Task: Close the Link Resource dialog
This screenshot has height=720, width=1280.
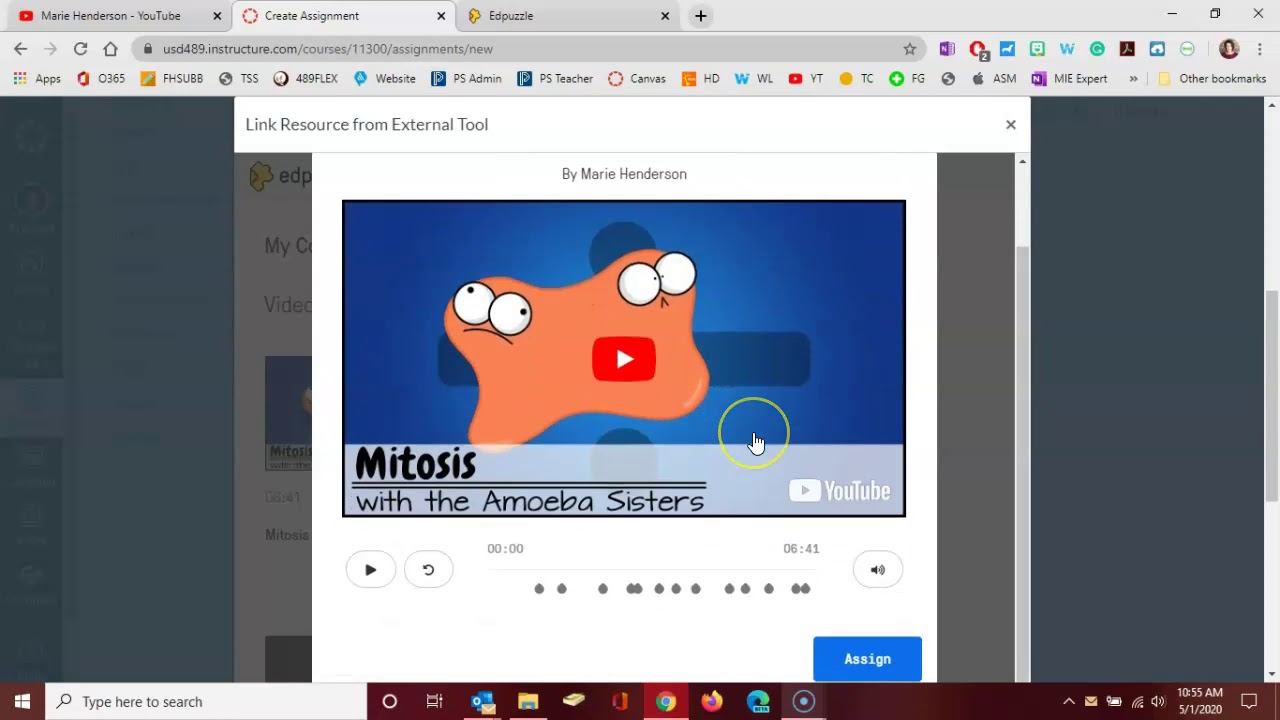Action: (1010, 125)
